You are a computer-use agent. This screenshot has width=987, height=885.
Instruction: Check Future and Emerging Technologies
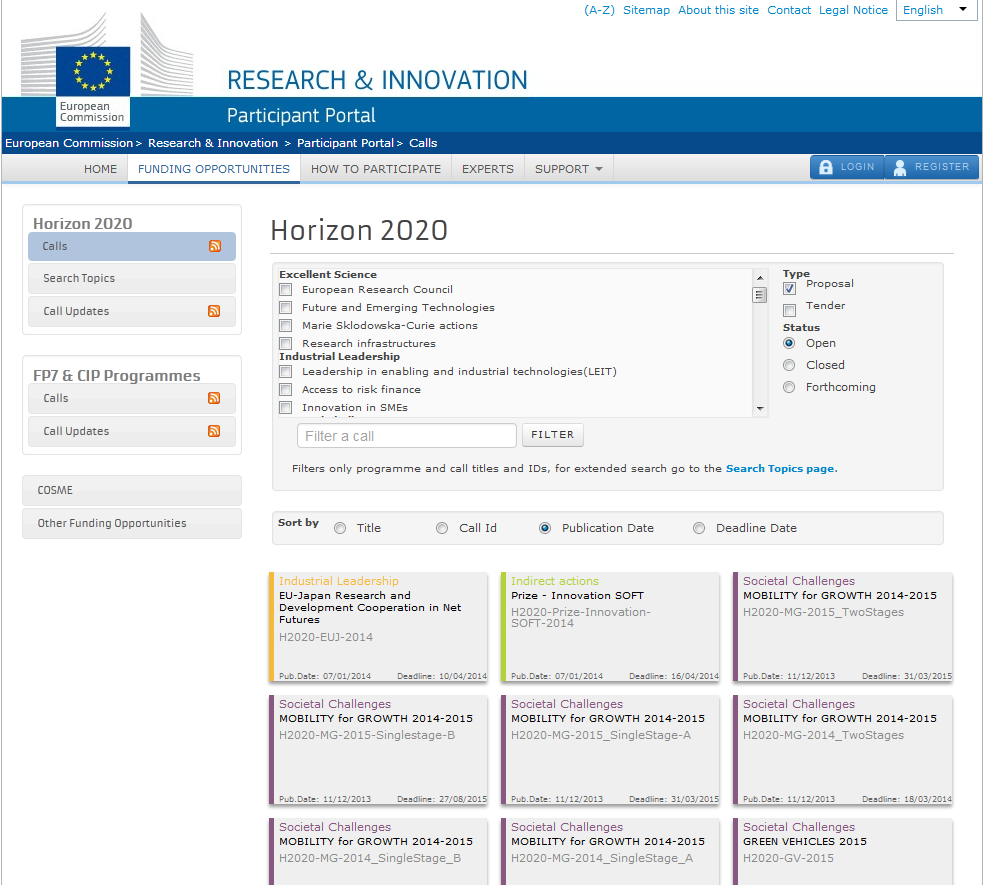286,308
